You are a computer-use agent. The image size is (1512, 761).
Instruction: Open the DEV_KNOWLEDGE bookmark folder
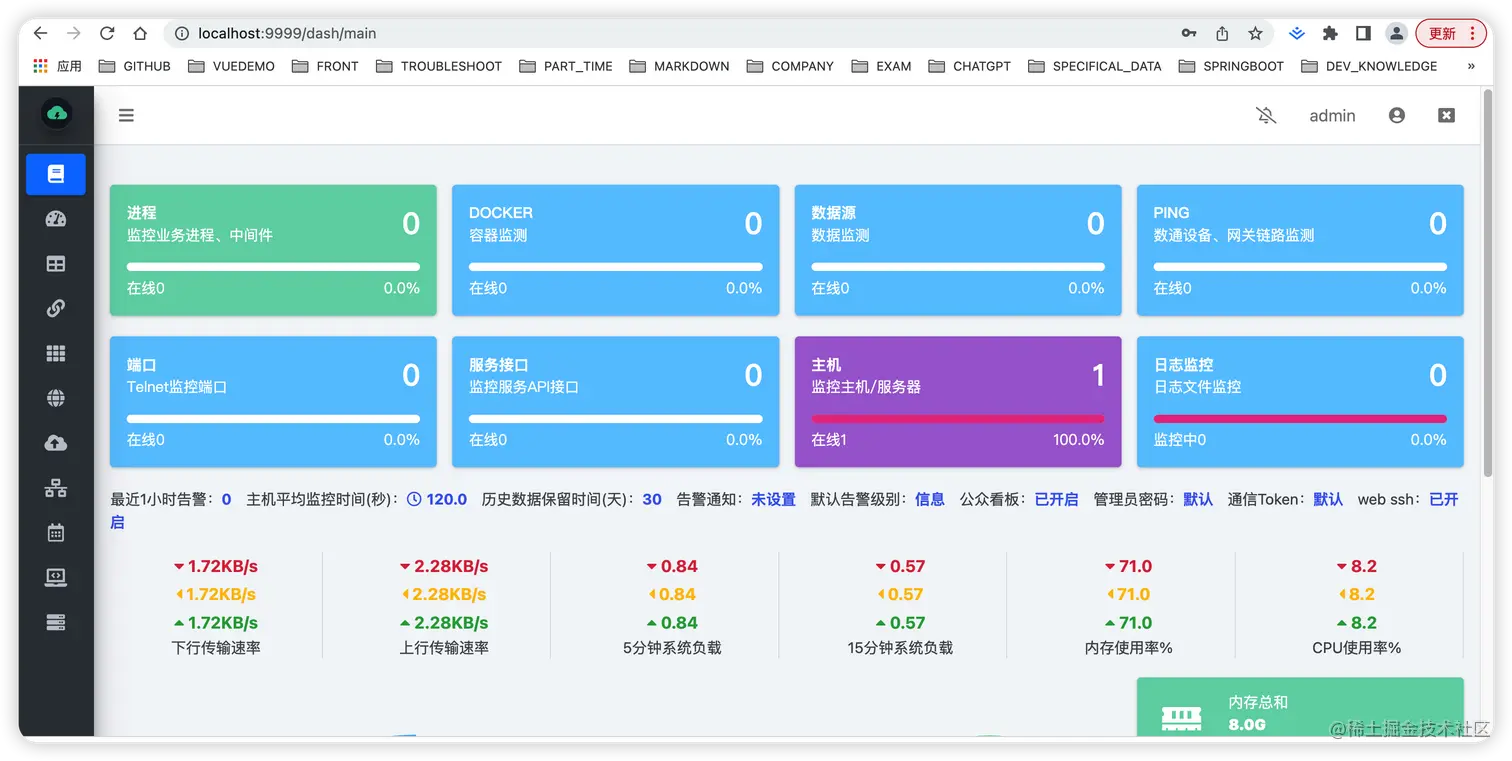click(x=1370, y=66)
